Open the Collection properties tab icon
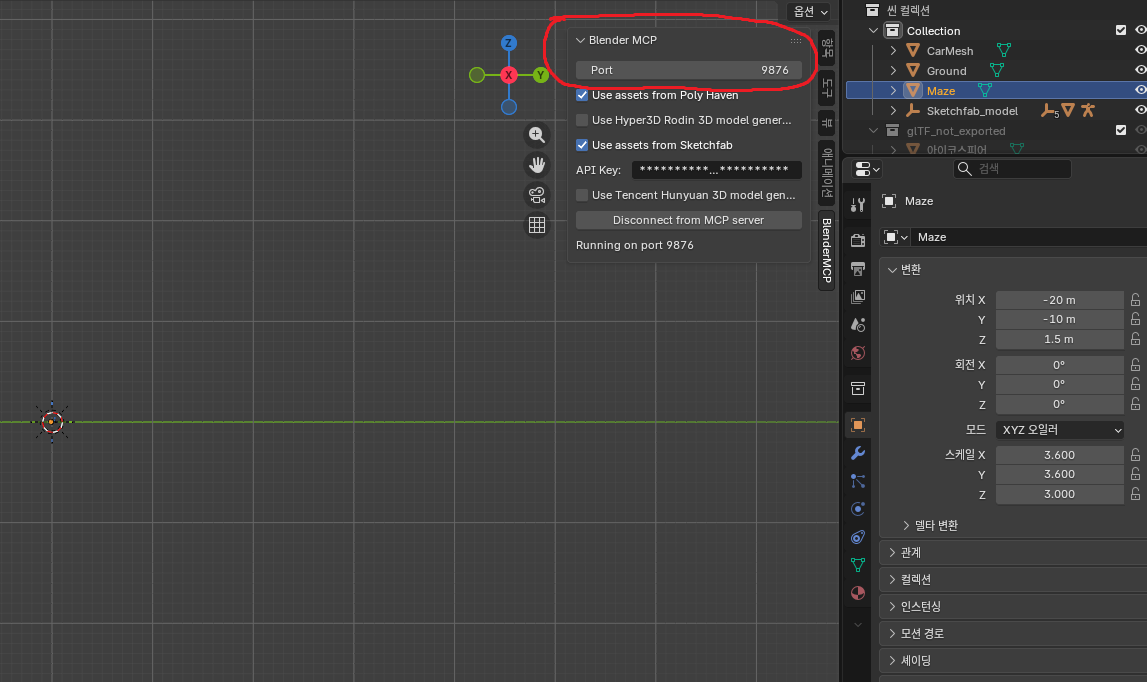Viewport: 1147px width, 682px height. tap(857, 388)
